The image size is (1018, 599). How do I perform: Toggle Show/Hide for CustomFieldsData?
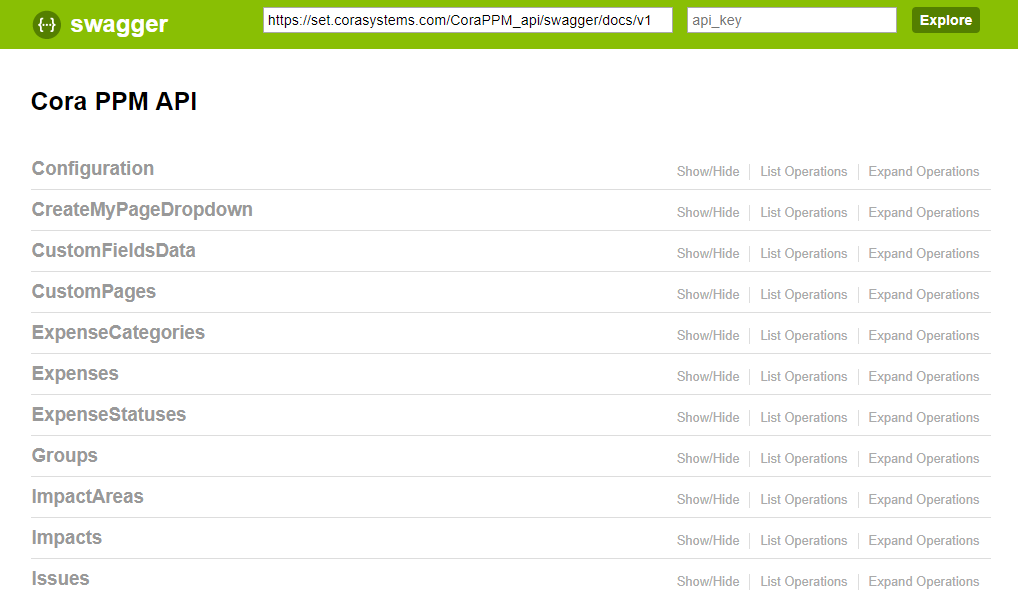pyautogui.click(x=708, y=253)
